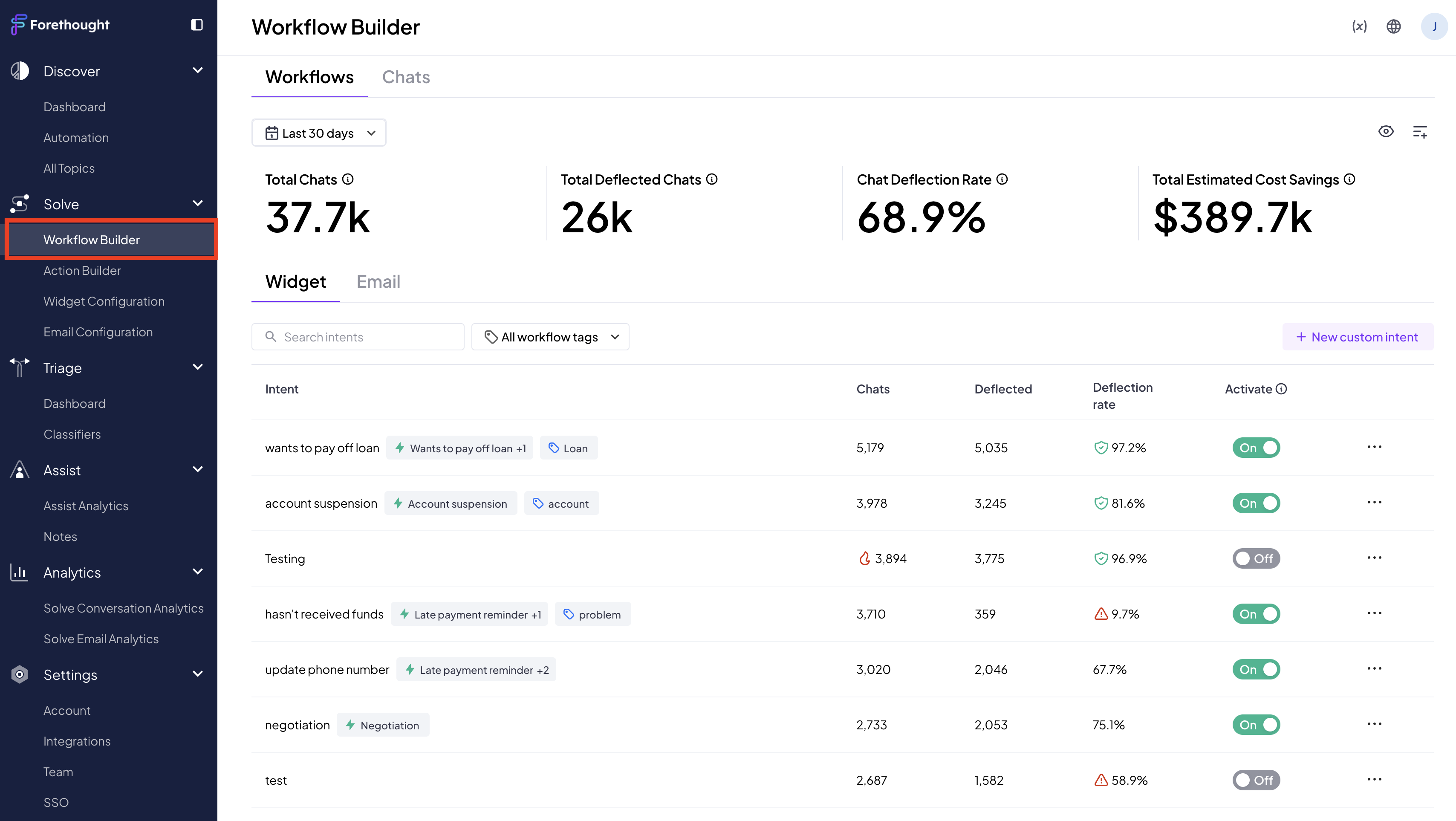Open Solve Conversation Analytics link

point(123,608)
